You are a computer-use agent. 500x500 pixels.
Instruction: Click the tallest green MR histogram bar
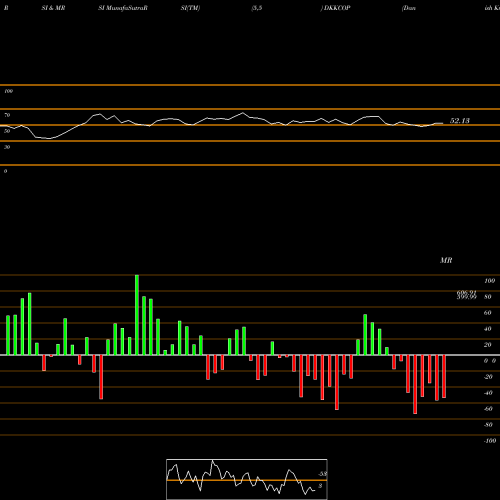pyautogui.click(x=137, y=315)
